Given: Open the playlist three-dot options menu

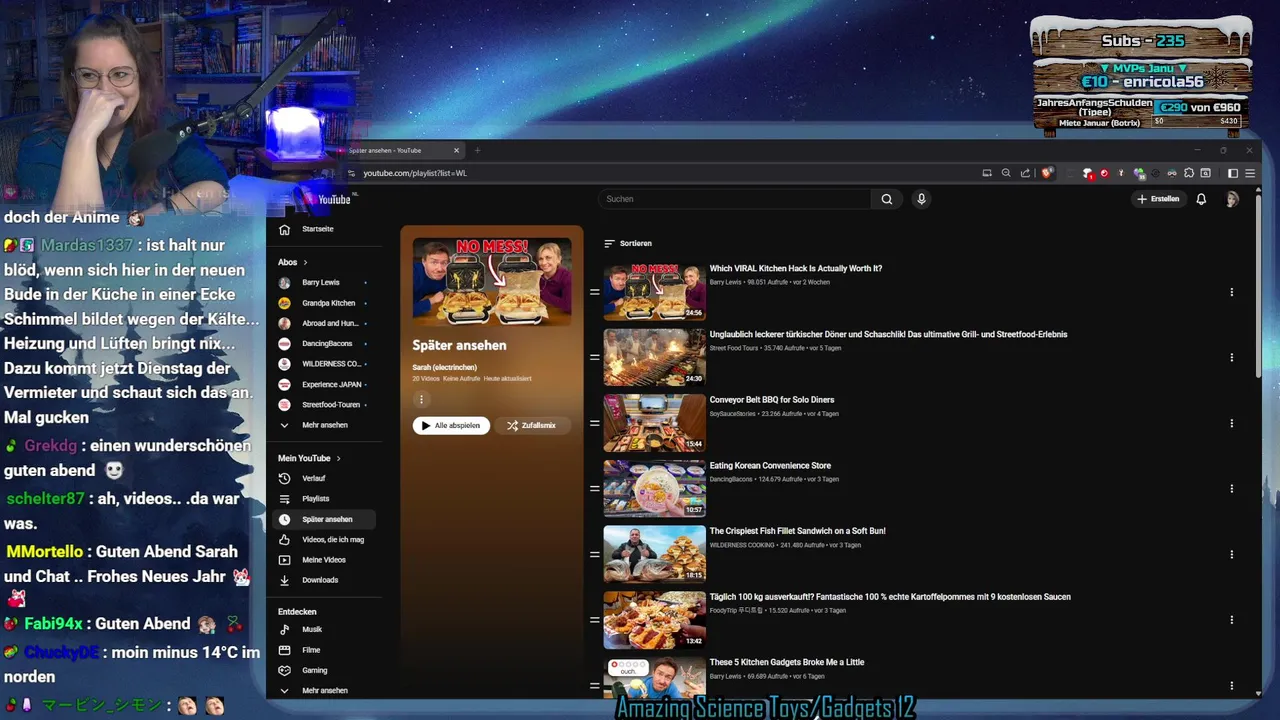Looking at the screenshot, I should [421, 399].
